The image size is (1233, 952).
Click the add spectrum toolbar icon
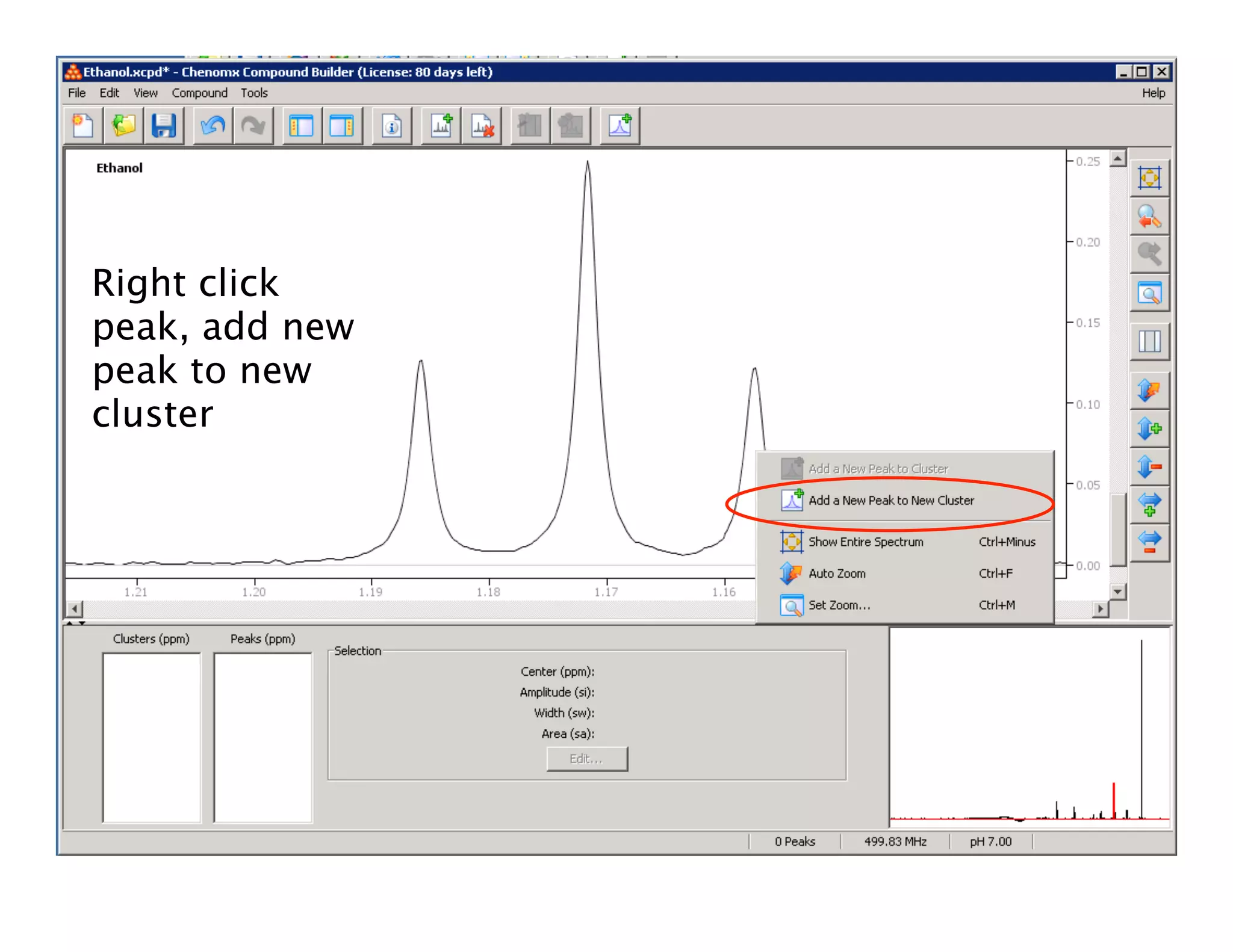(x=441, y=126)
